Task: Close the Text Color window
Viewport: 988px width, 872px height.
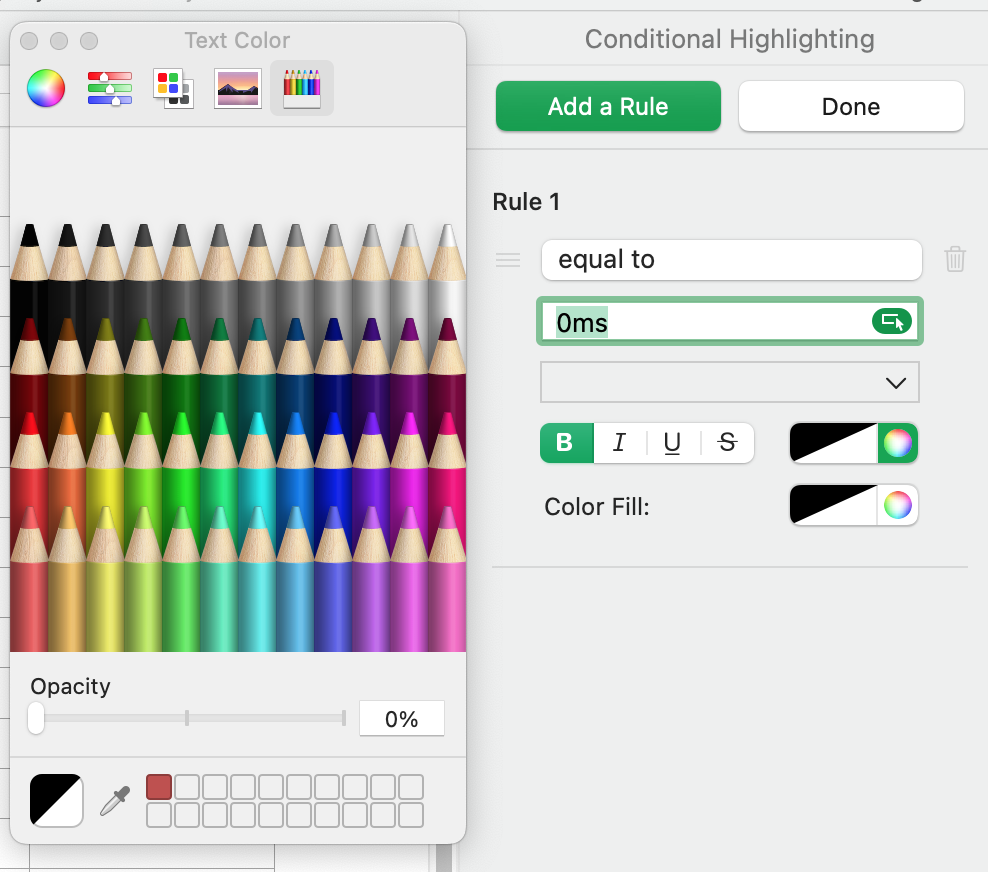Action: click(x=29, y=41)
